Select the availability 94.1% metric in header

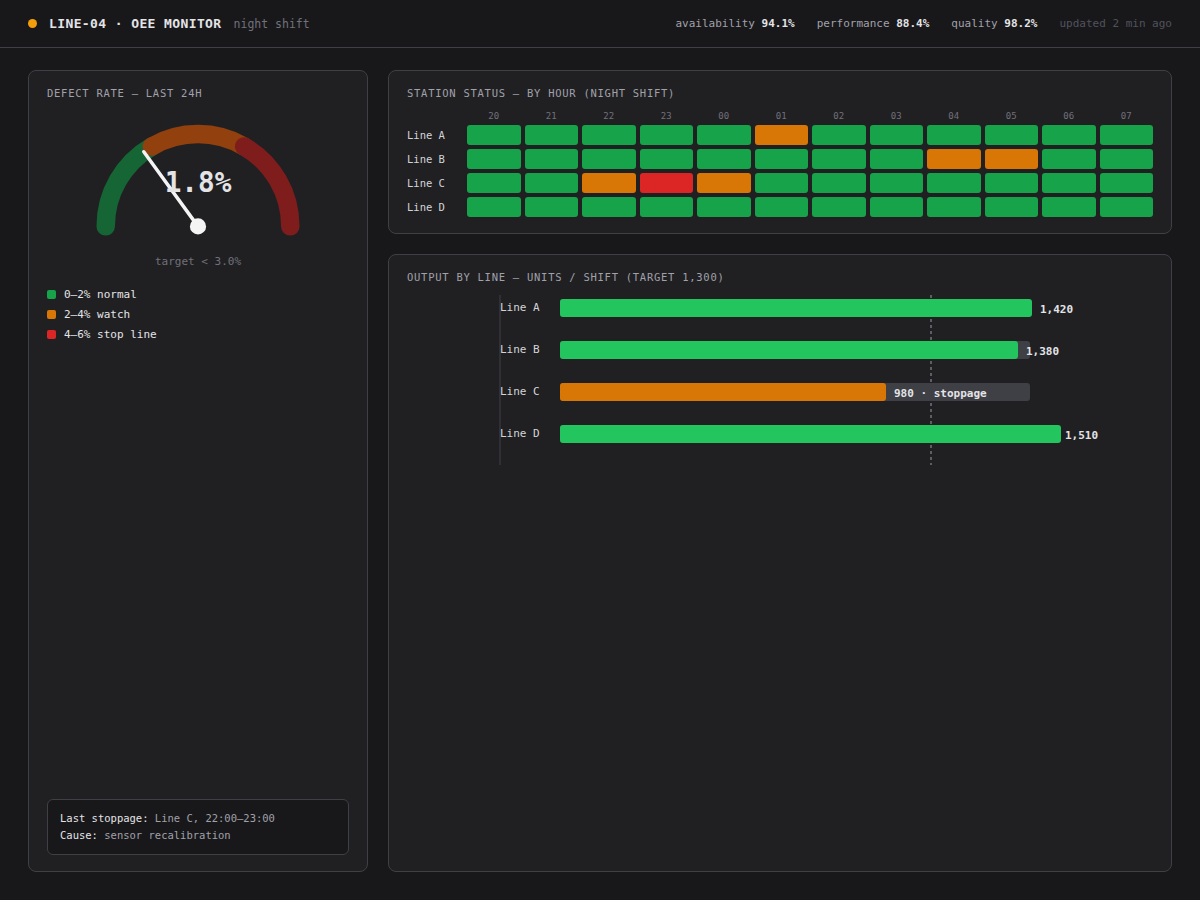click(735, 23)
